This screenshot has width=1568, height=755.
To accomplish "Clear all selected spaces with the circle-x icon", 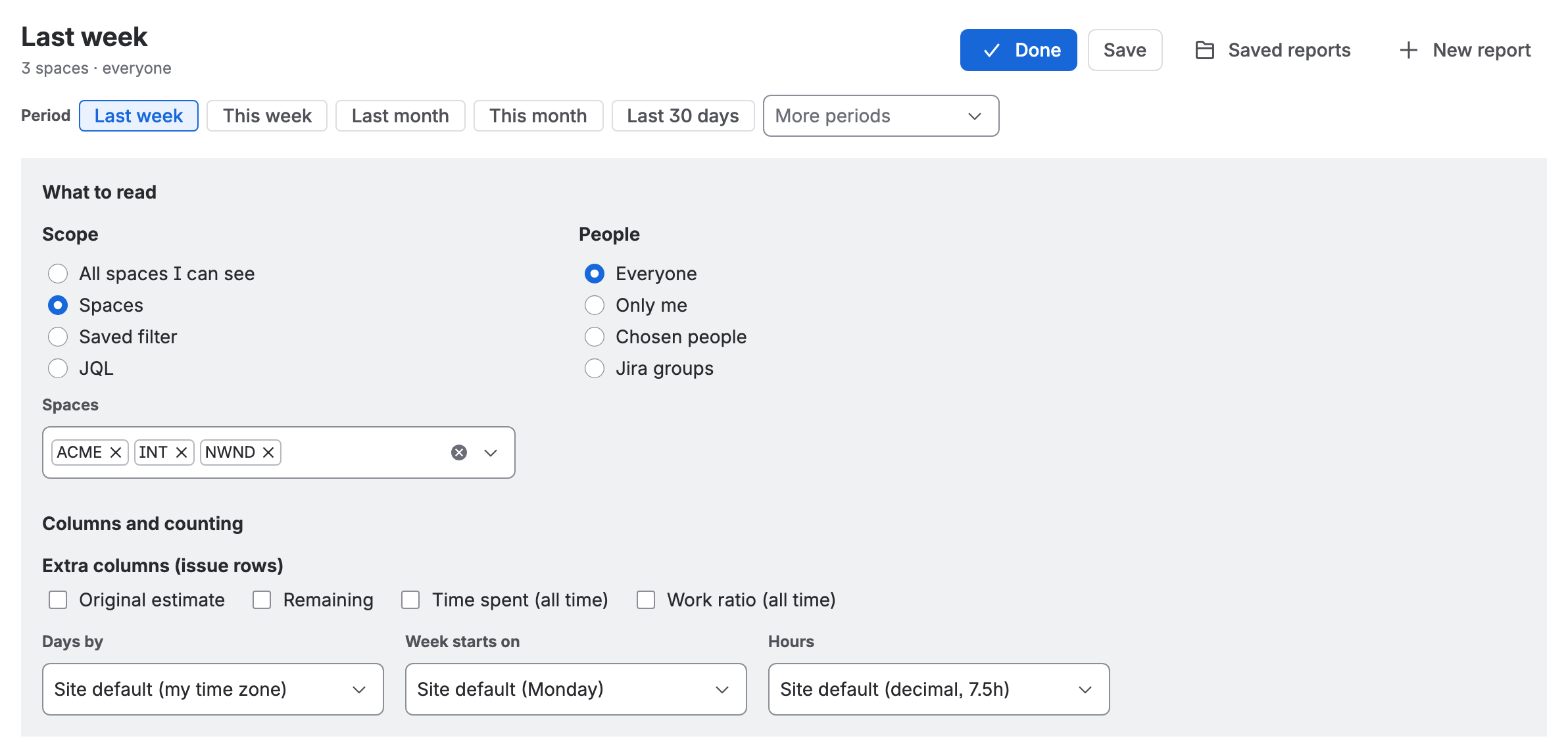I will (459, 452).
